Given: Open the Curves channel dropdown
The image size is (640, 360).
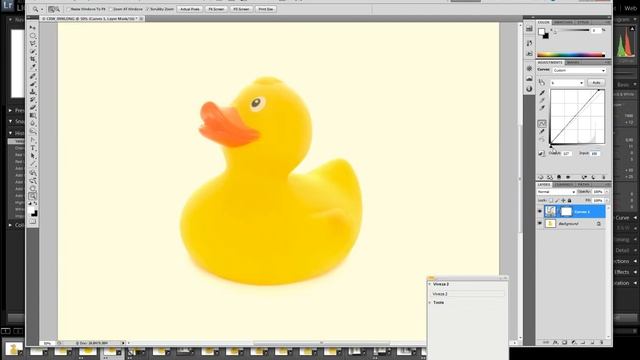Looking at the screenshot, I should (x=567, y=83).
